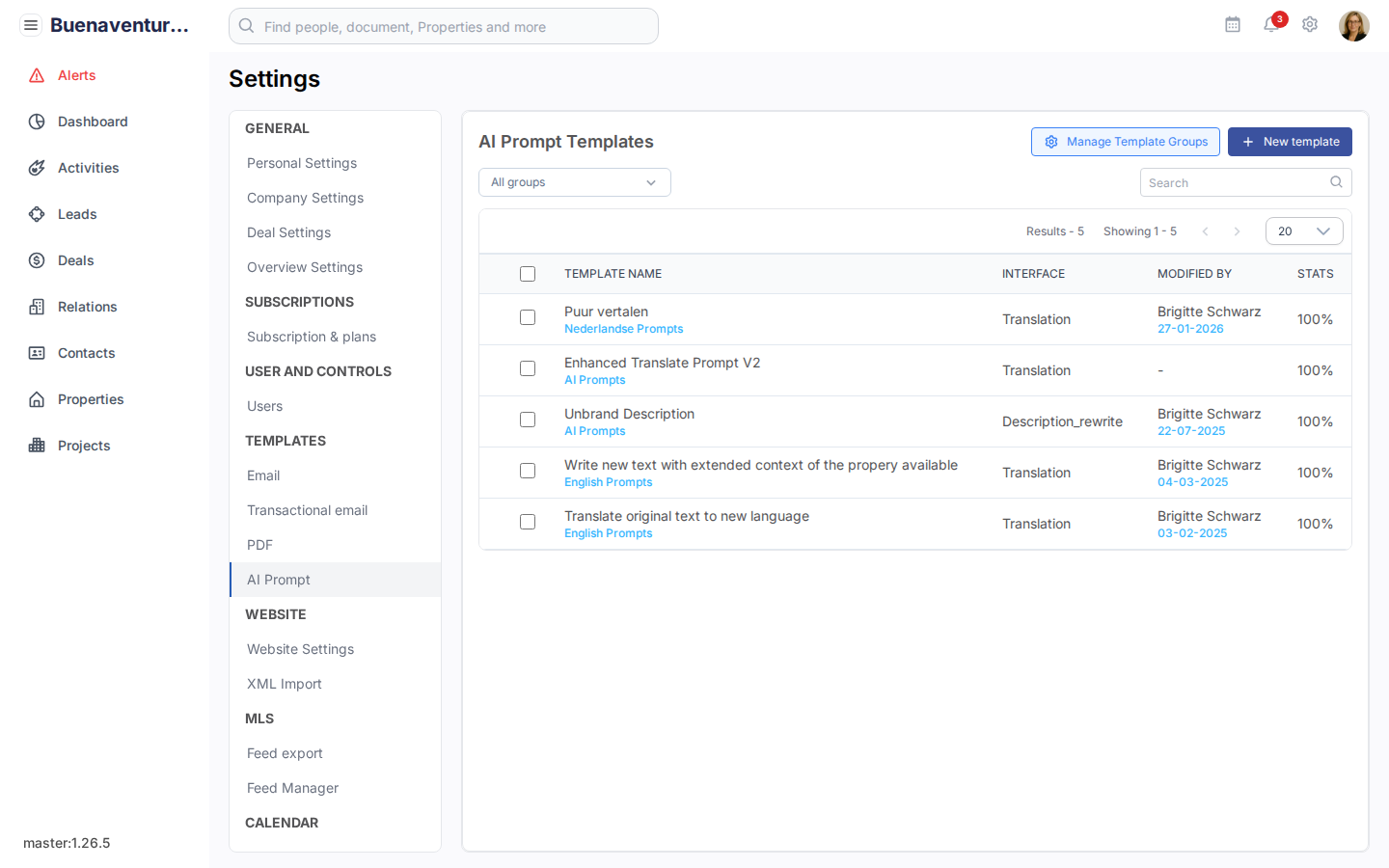The height and width of the screenshot is (868, 1389).
Task: Click Translate original text to new language name
Action: tap(687, 516)
